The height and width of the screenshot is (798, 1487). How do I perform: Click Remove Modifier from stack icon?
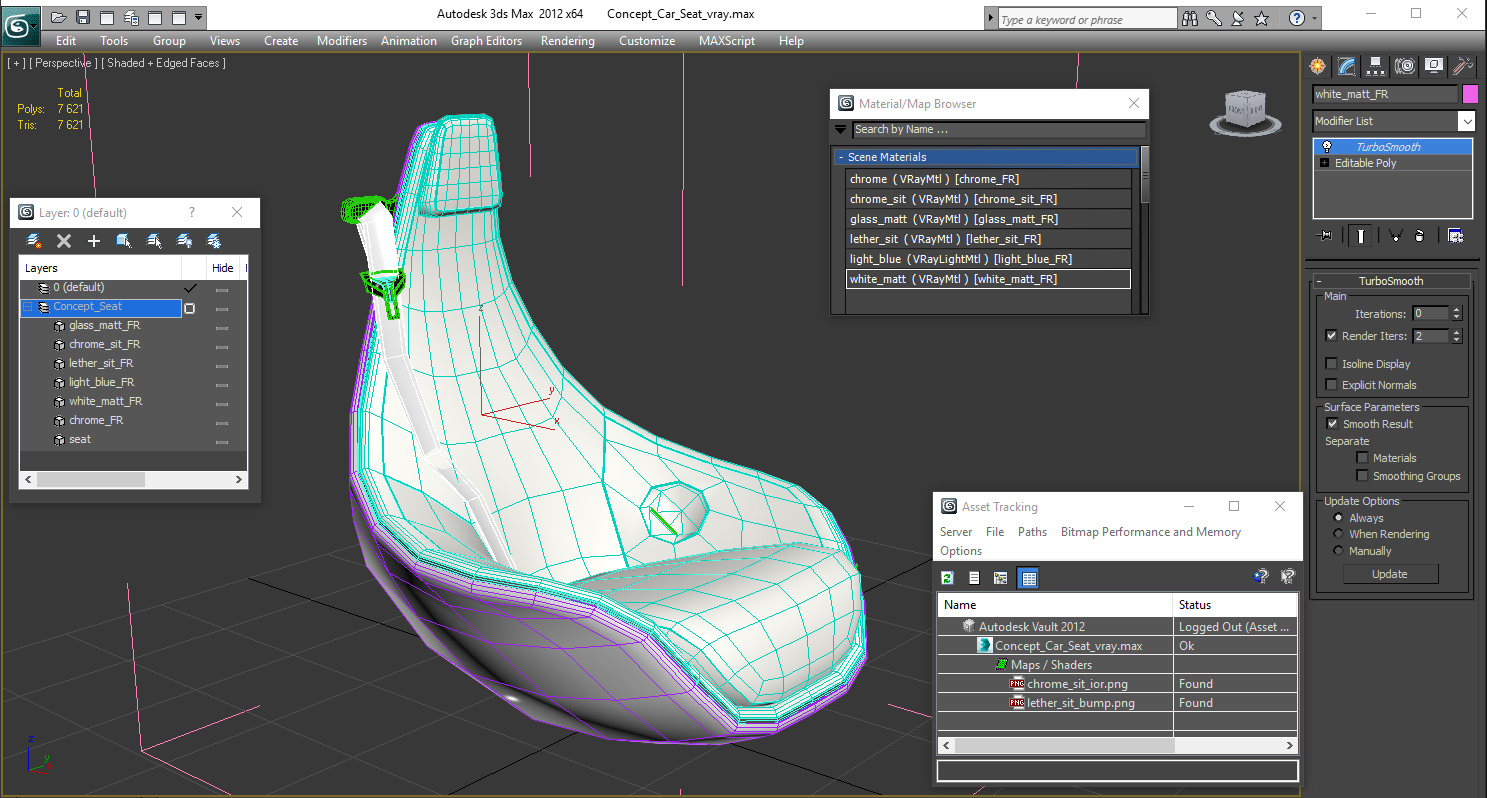[1419, 236]
